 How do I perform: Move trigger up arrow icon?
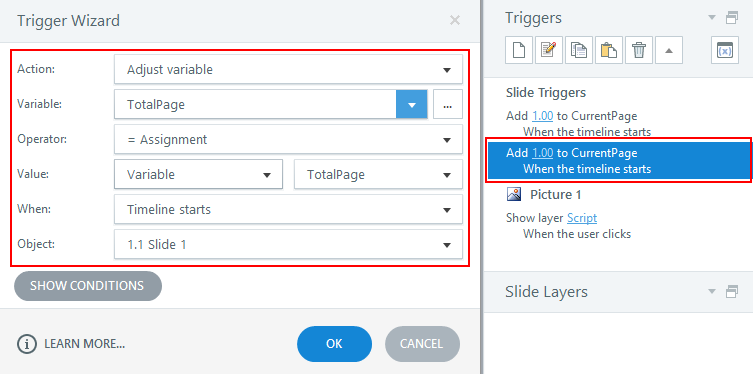pyautogui.click(x=668, y=50)
